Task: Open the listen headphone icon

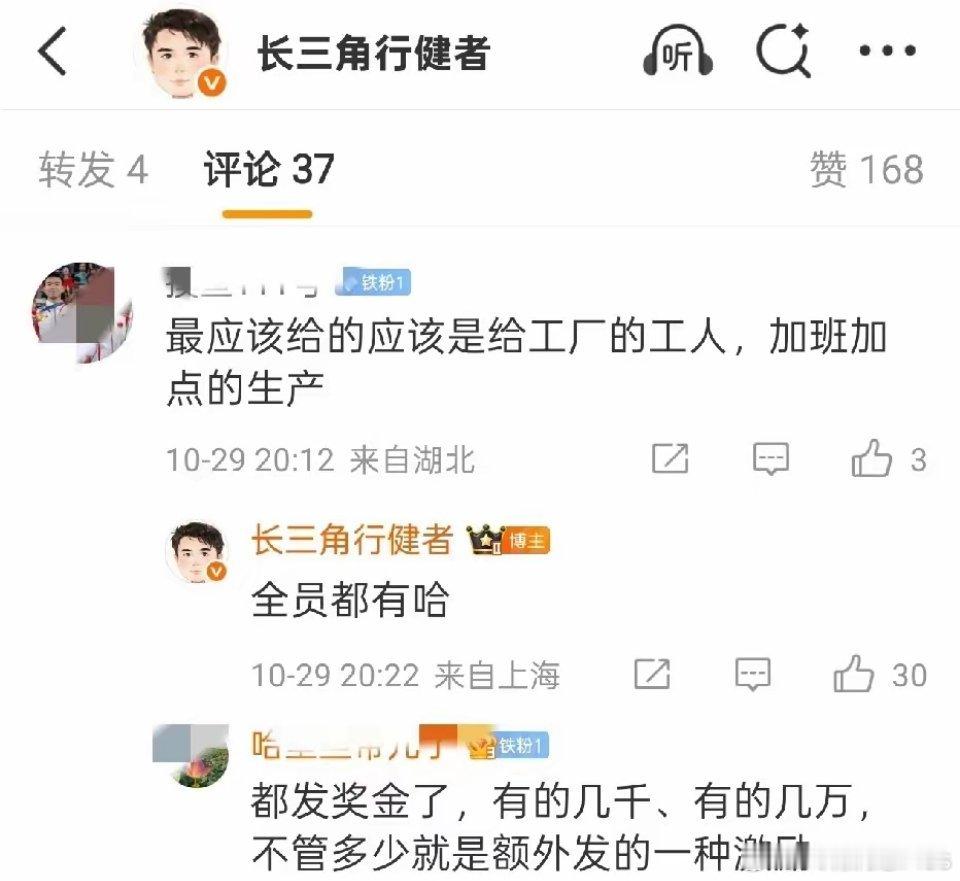Action: click(x=678, y=52)
